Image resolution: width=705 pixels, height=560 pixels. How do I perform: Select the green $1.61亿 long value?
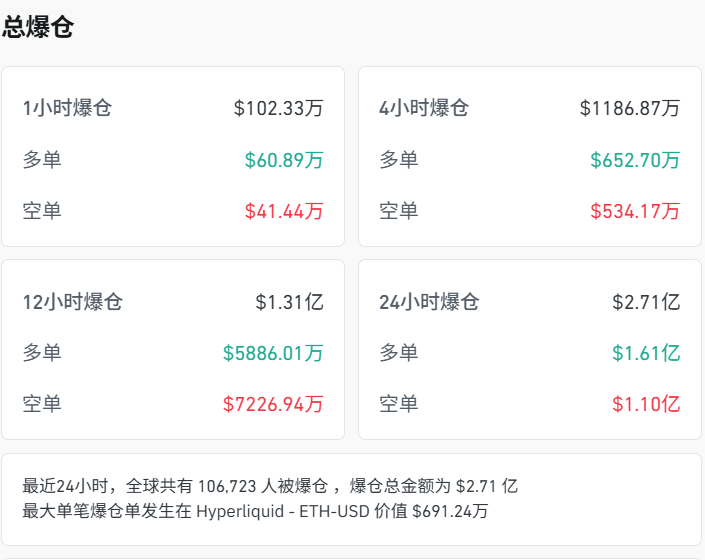click(x=646, y=353)
